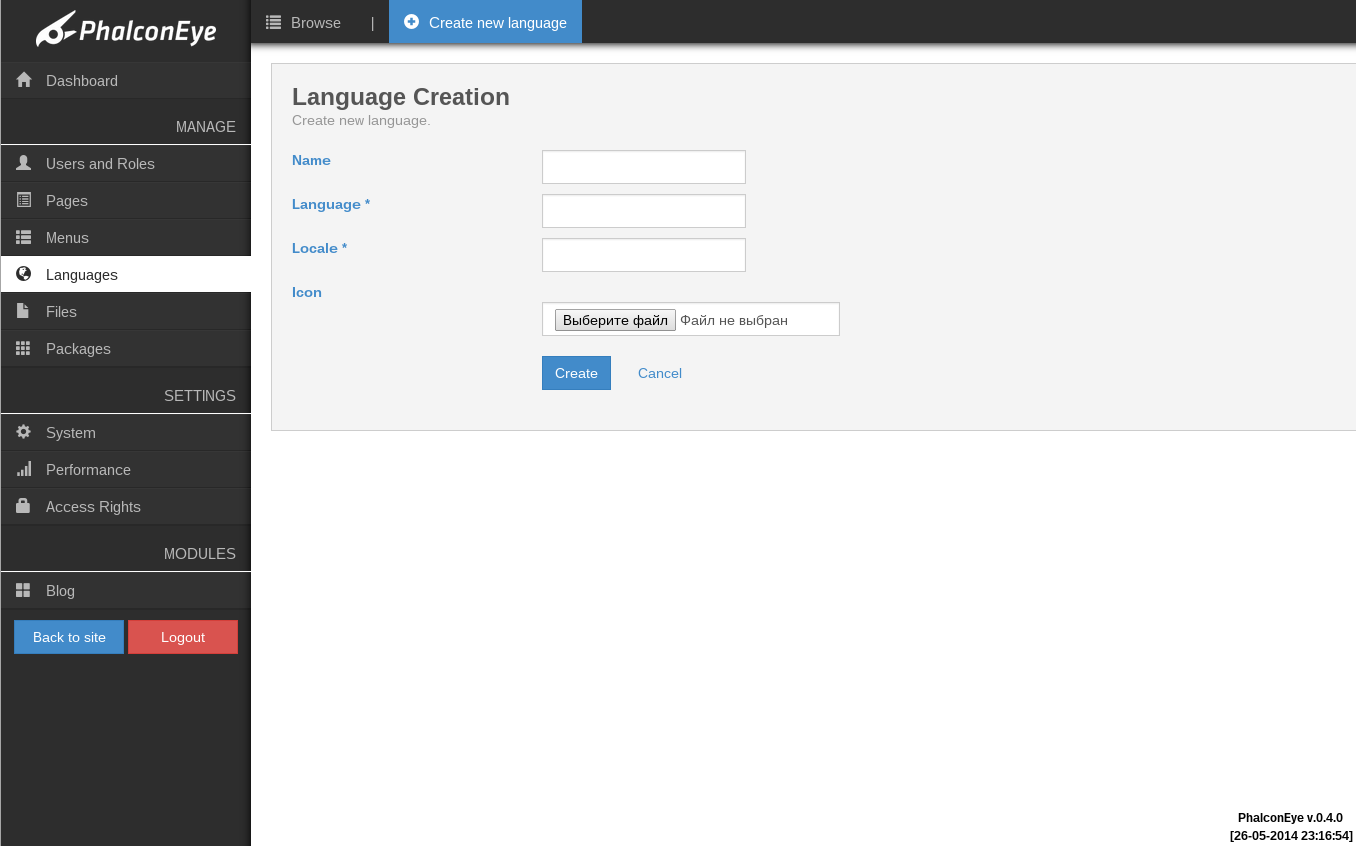The image size is (1356, 846).
Task: Click the Back to site button
Action: pyautogui.click(x=69, y=637)
